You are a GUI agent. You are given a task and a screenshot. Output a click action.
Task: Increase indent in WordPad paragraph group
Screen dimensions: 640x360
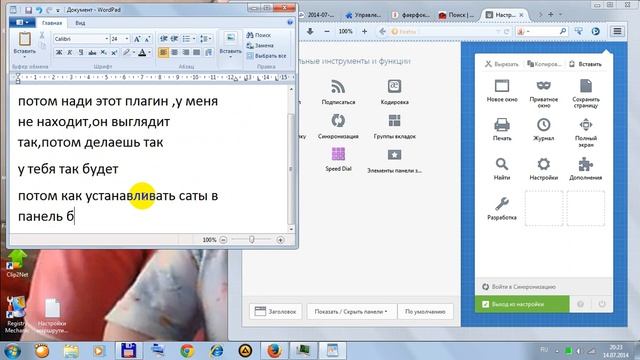click(x=174, y=39)
